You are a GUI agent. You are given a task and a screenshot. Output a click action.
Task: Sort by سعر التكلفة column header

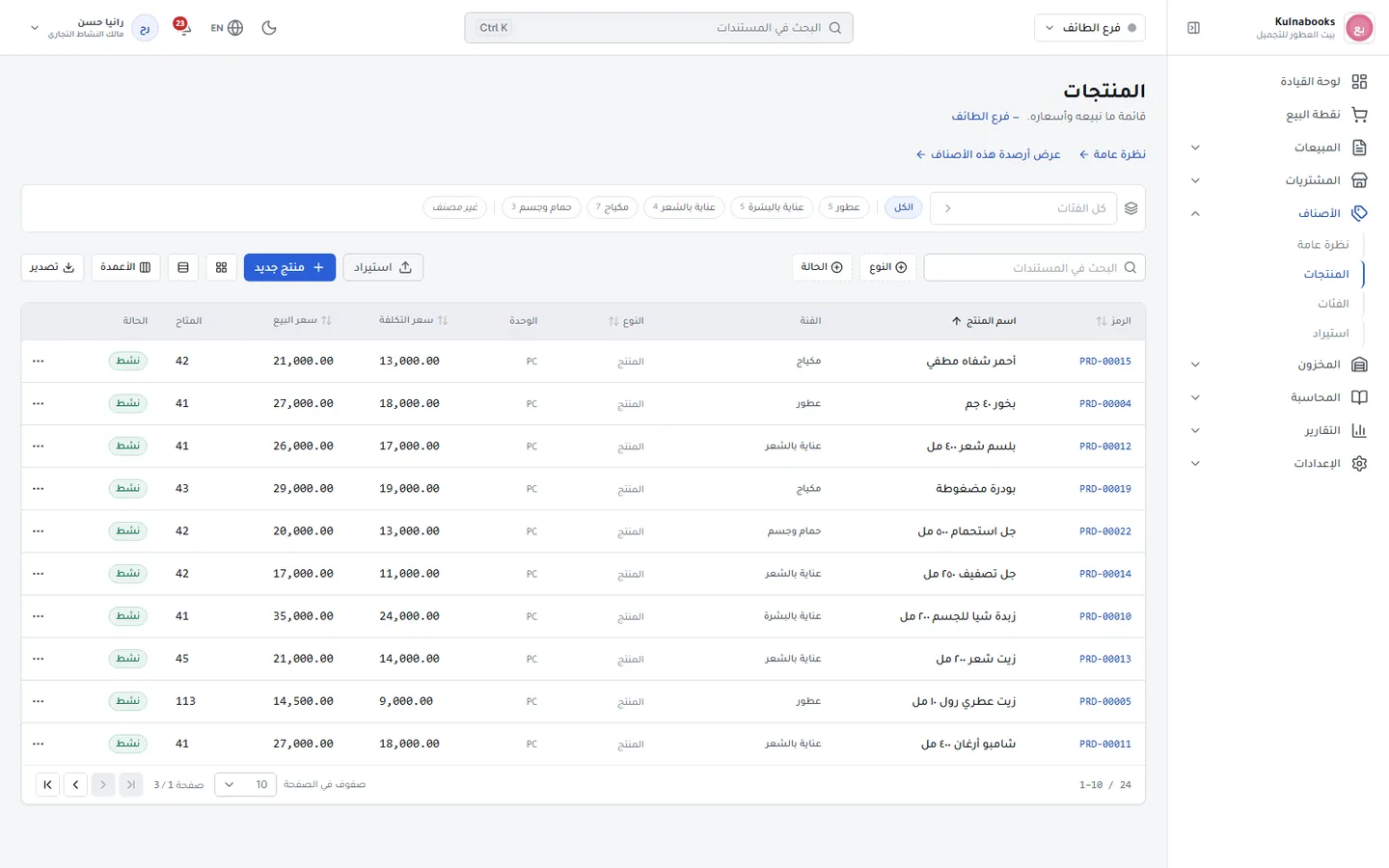413,321
